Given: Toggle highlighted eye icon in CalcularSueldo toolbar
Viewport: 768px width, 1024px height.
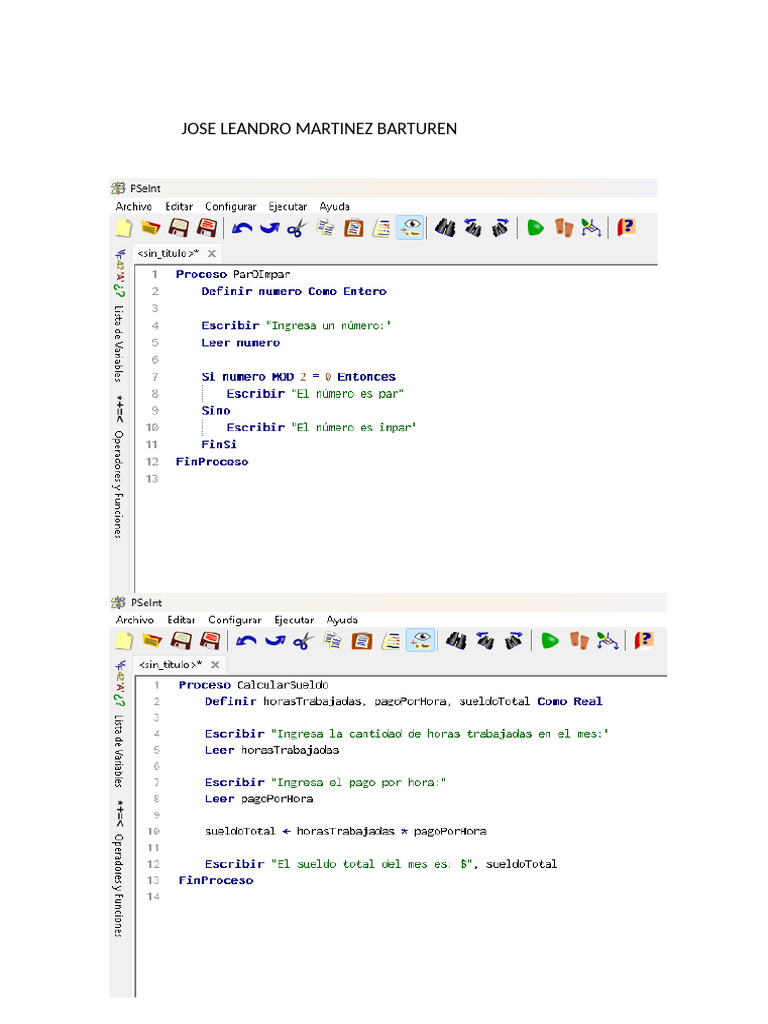Looking at the screenshot, I should pos(420,640).
